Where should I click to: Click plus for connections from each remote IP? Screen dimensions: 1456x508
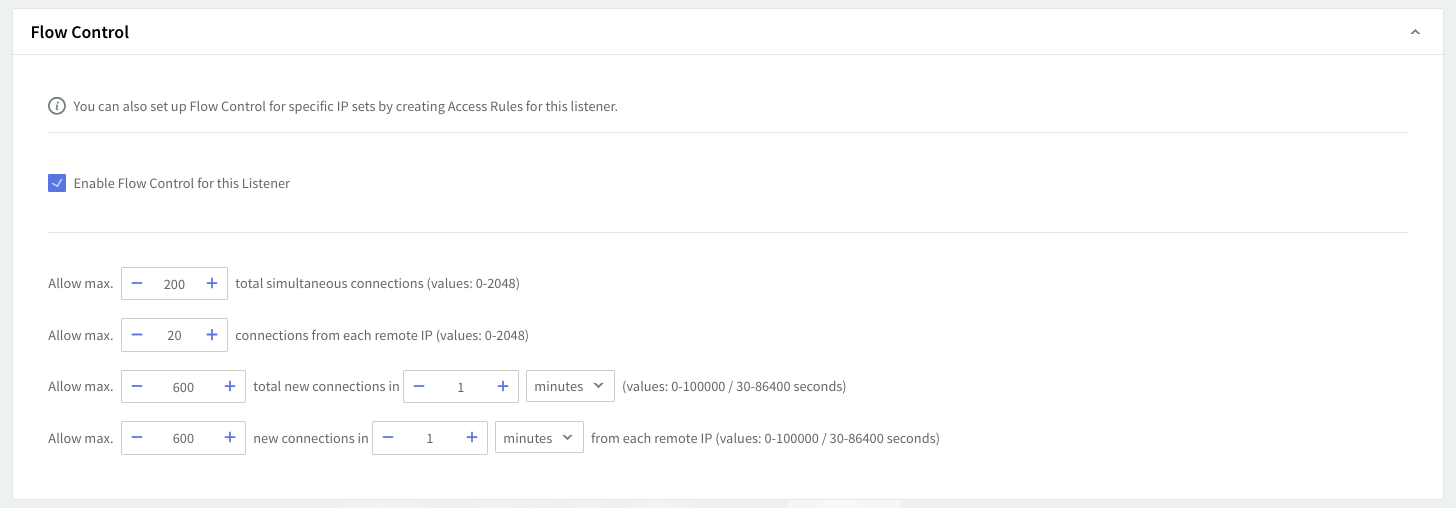click(x=212, y=335)
